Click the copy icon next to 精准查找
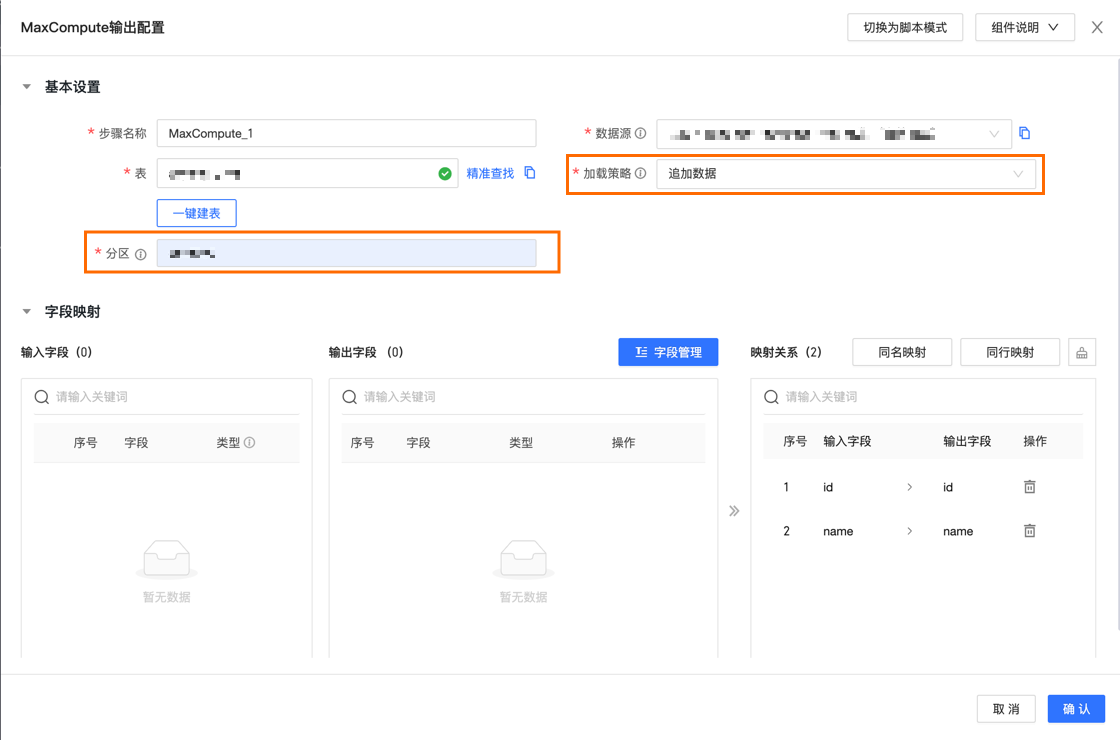Image resolution: width=1120 pixels, height=740 pixels. [530, 173]
